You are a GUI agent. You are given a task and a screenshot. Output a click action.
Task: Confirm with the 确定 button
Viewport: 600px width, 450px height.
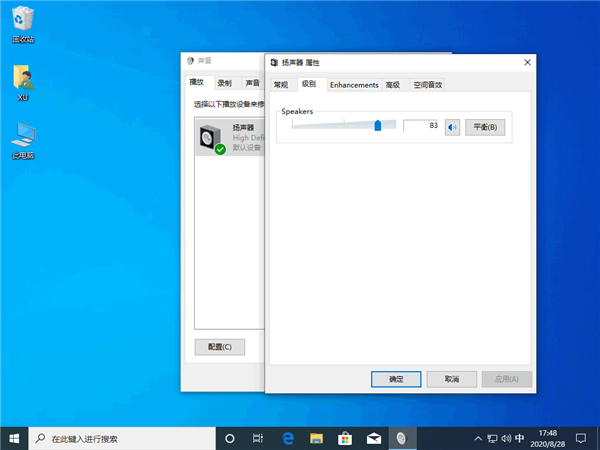(x=395, y=379)
